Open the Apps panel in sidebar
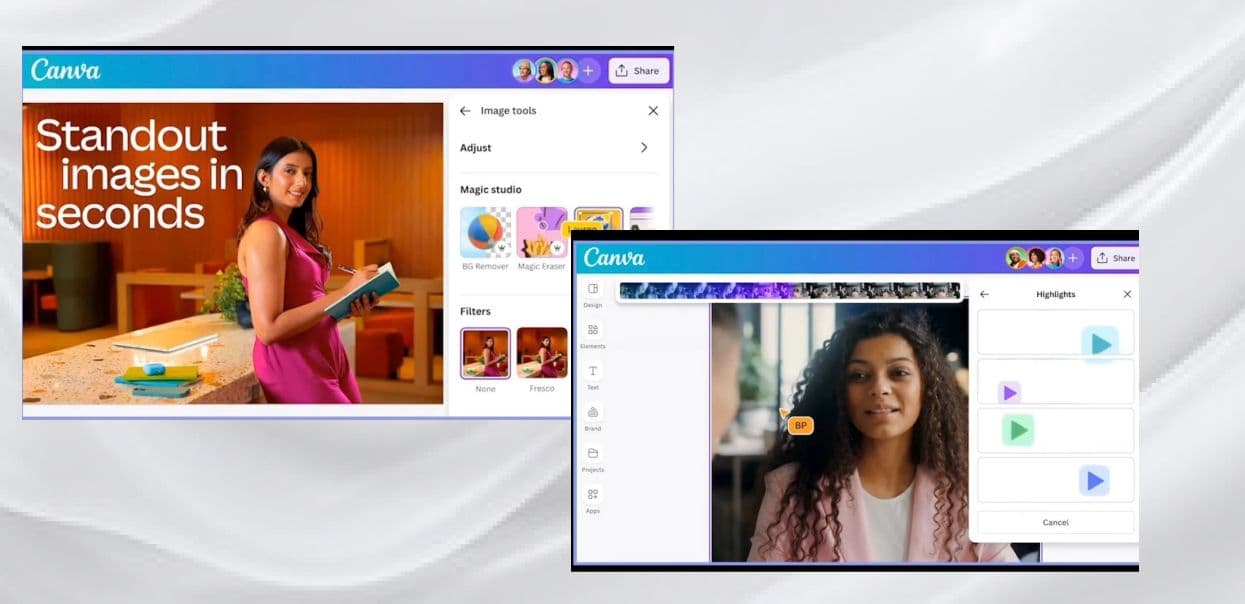 593,499
